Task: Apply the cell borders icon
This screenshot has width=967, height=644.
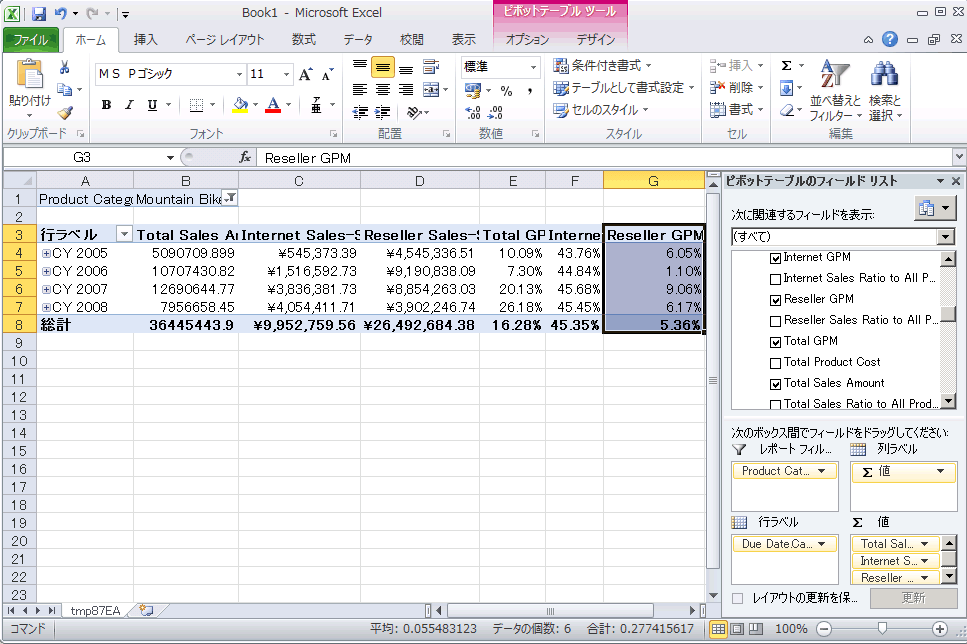Action: (196, 105)
